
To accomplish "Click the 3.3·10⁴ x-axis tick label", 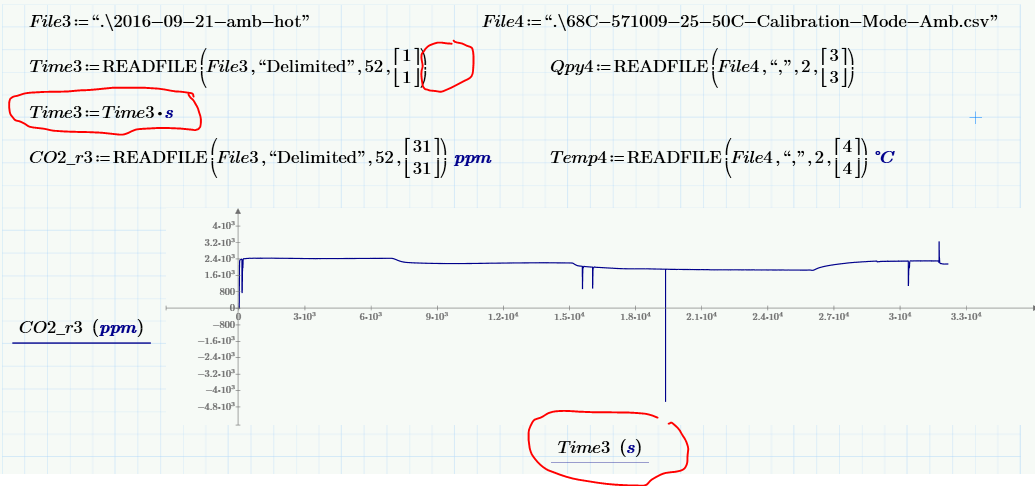I will click(966, 317).
